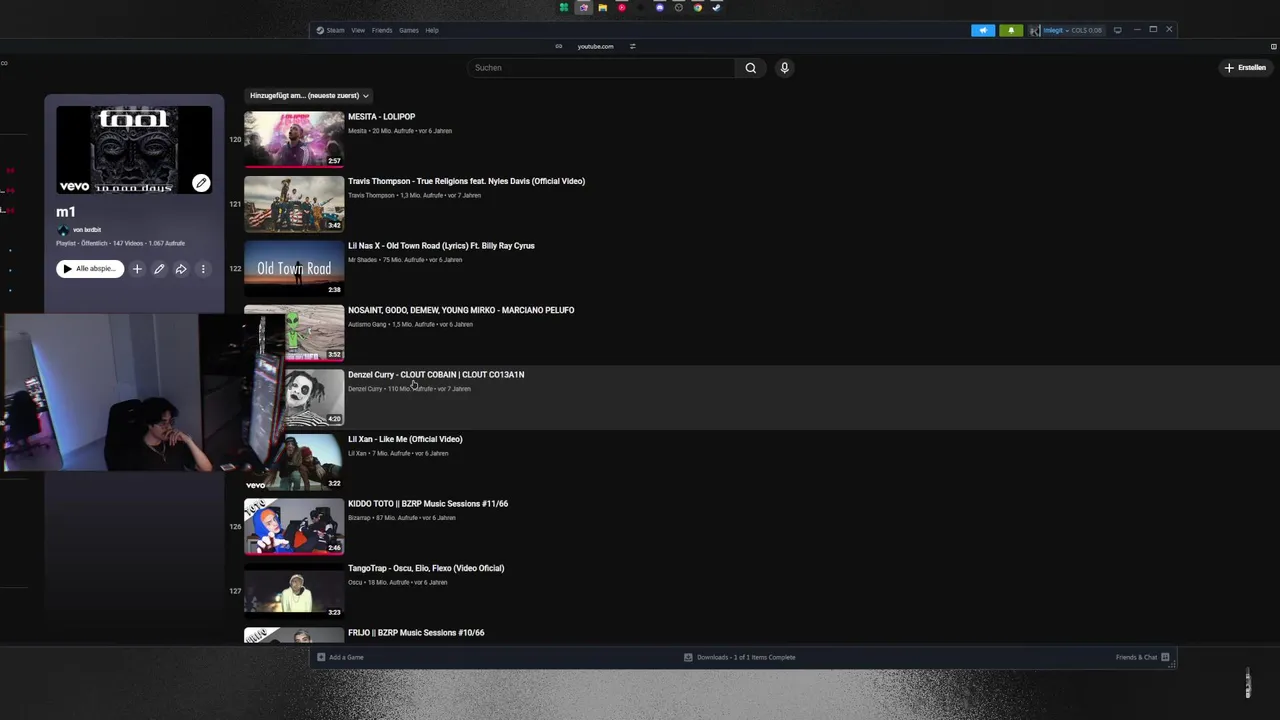Screen dimensions: 1280x720
Task: Click the blue megaphone announcements icon
Action: [983, 30]
